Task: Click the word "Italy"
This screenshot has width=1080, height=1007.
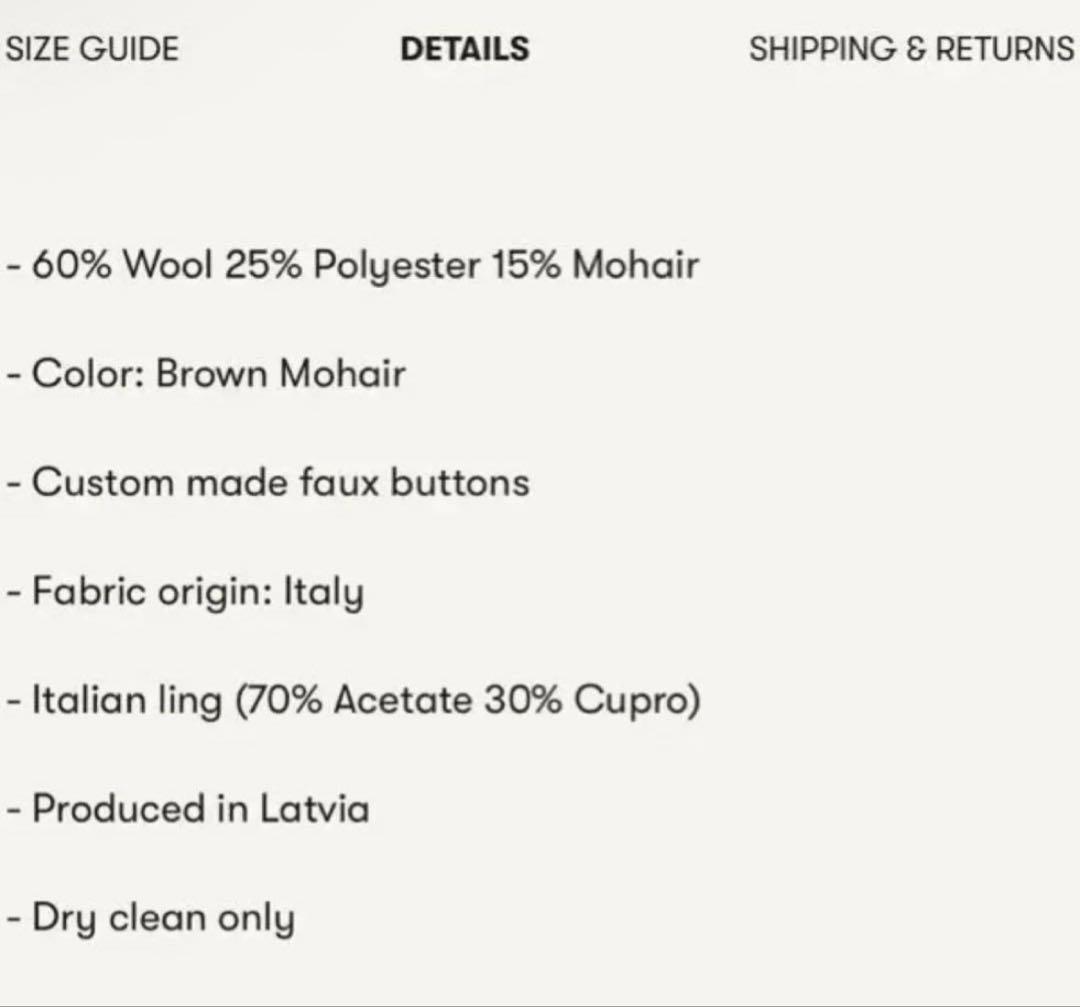Action: [x=323, y=592]
